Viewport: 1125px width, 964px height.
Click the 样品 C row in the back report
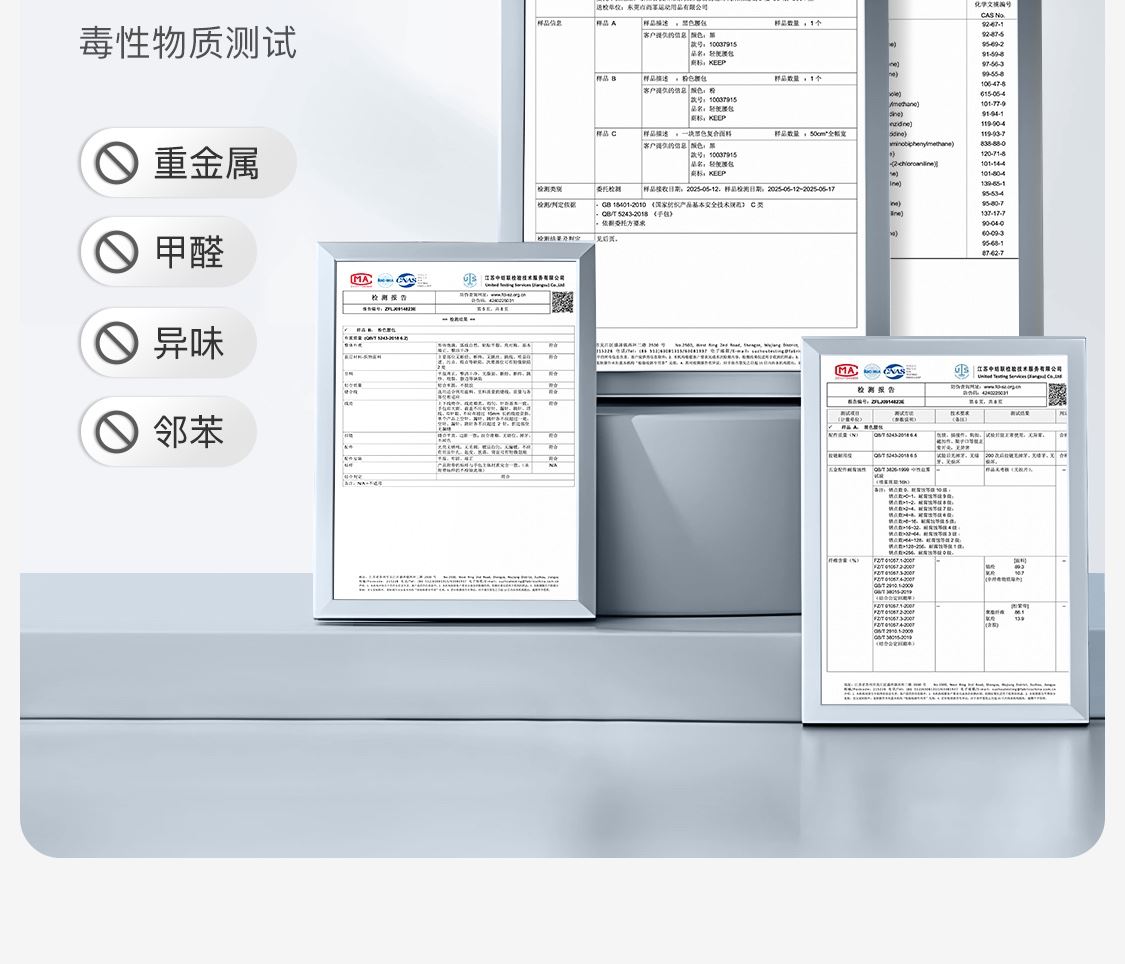point(607,133)
